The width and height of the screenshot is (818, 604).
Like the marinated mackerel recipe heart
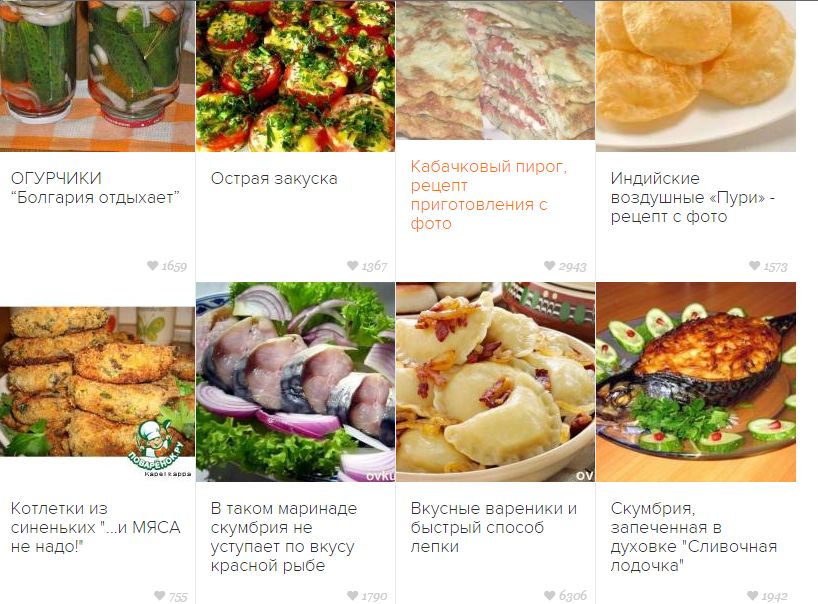[x=353, y=596]
